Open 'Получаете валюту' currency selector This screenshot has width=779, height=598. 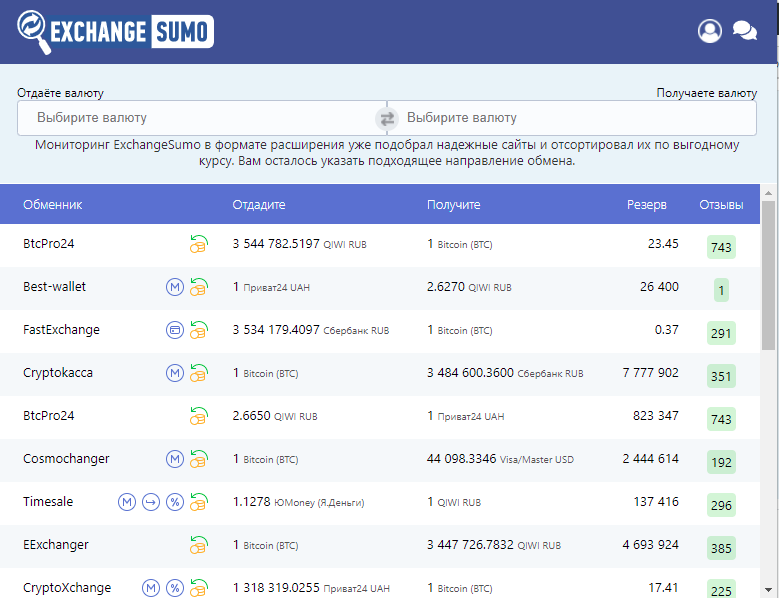point(571,118)
